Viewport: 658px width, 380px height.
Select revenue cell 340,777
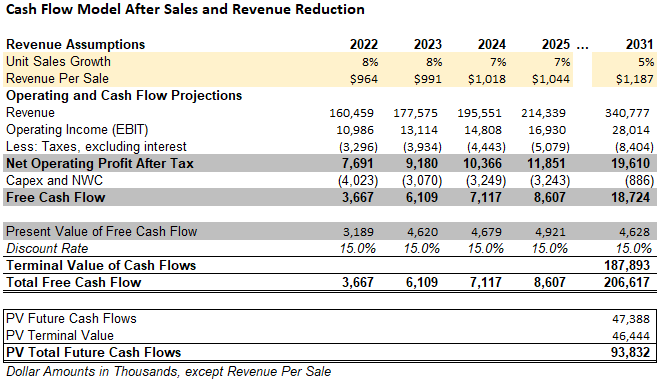[x=627, y=113]
